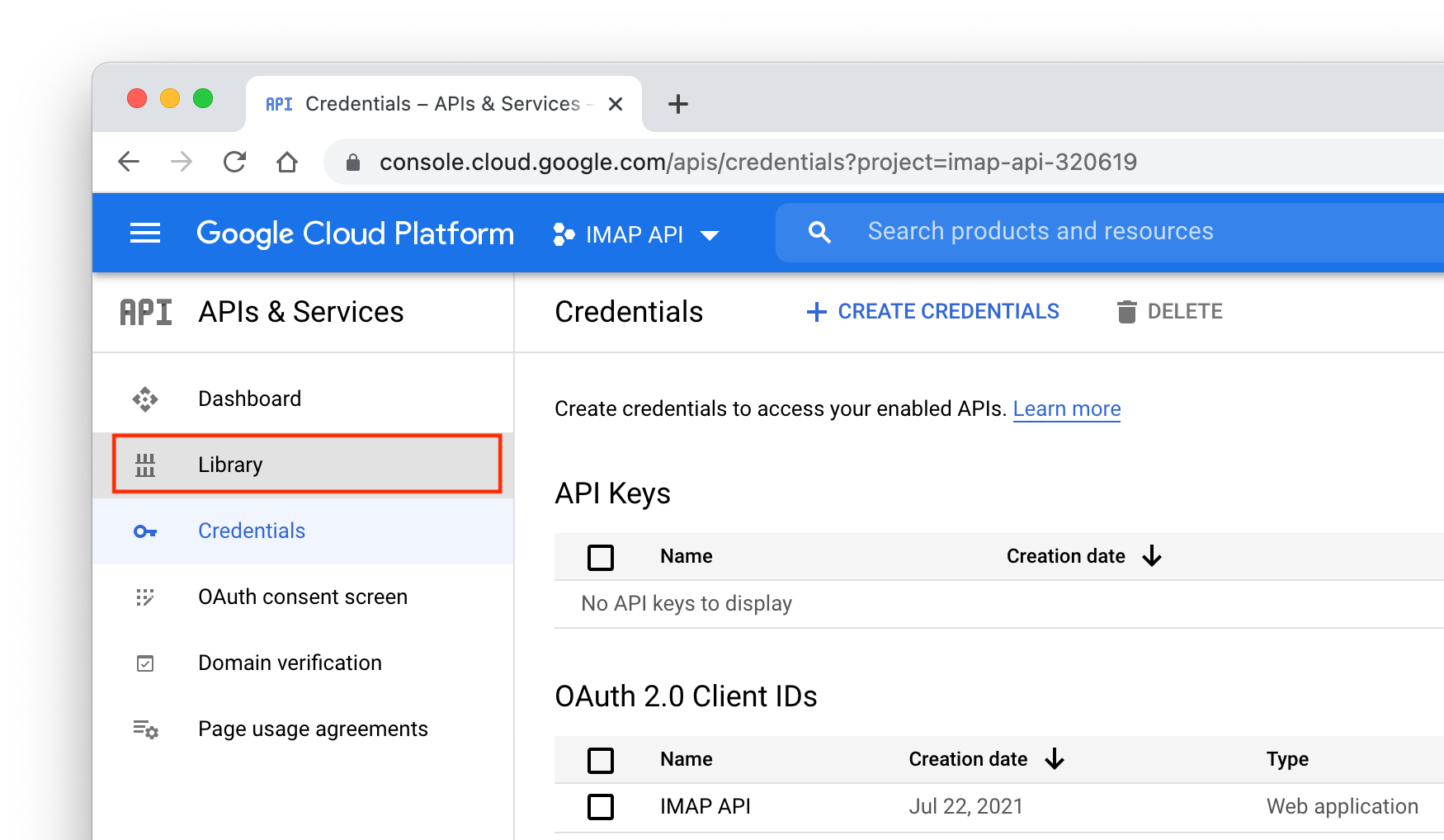Open a new browser tab
The image size is (1444, 840).
coord(677,104)
